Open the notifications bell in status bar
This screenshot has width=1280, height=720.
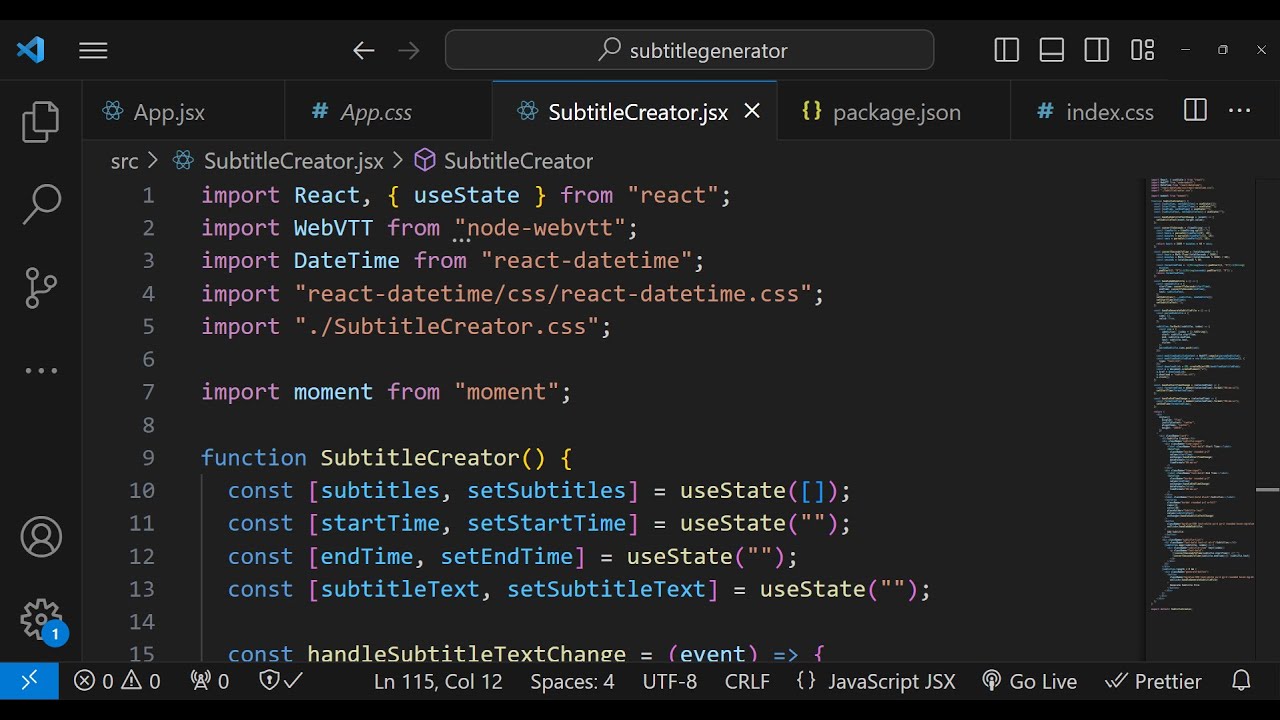tap(1241, 681)
